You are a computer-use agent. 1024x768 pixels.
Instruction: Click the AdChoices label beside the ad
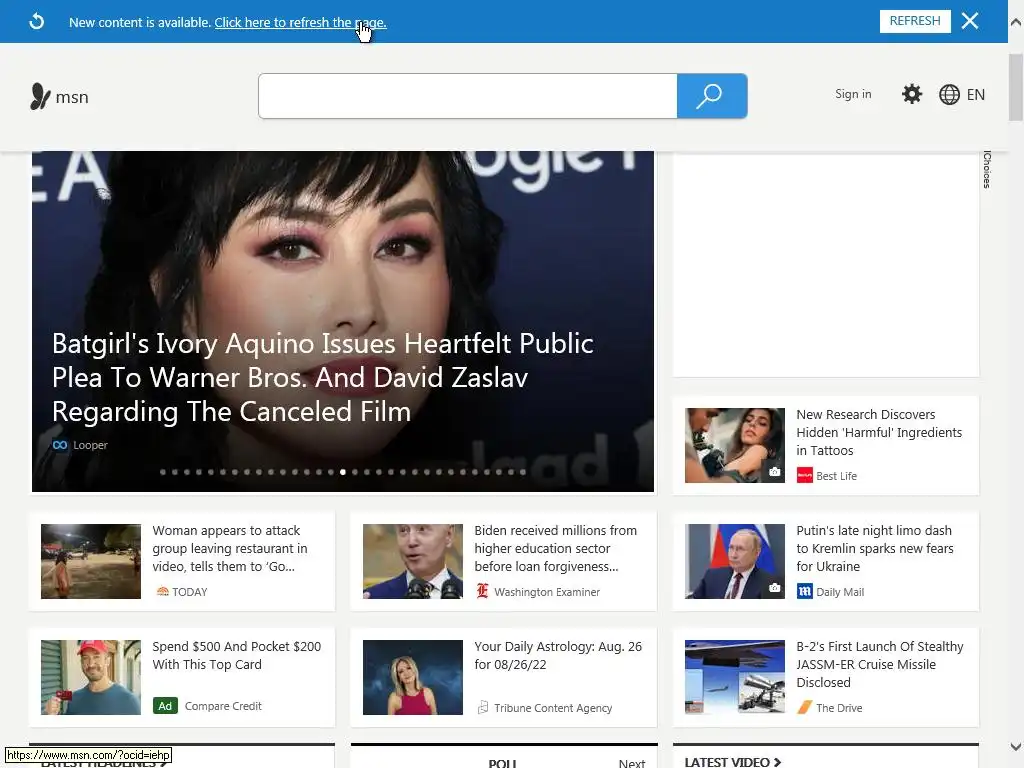coord(987,170)
